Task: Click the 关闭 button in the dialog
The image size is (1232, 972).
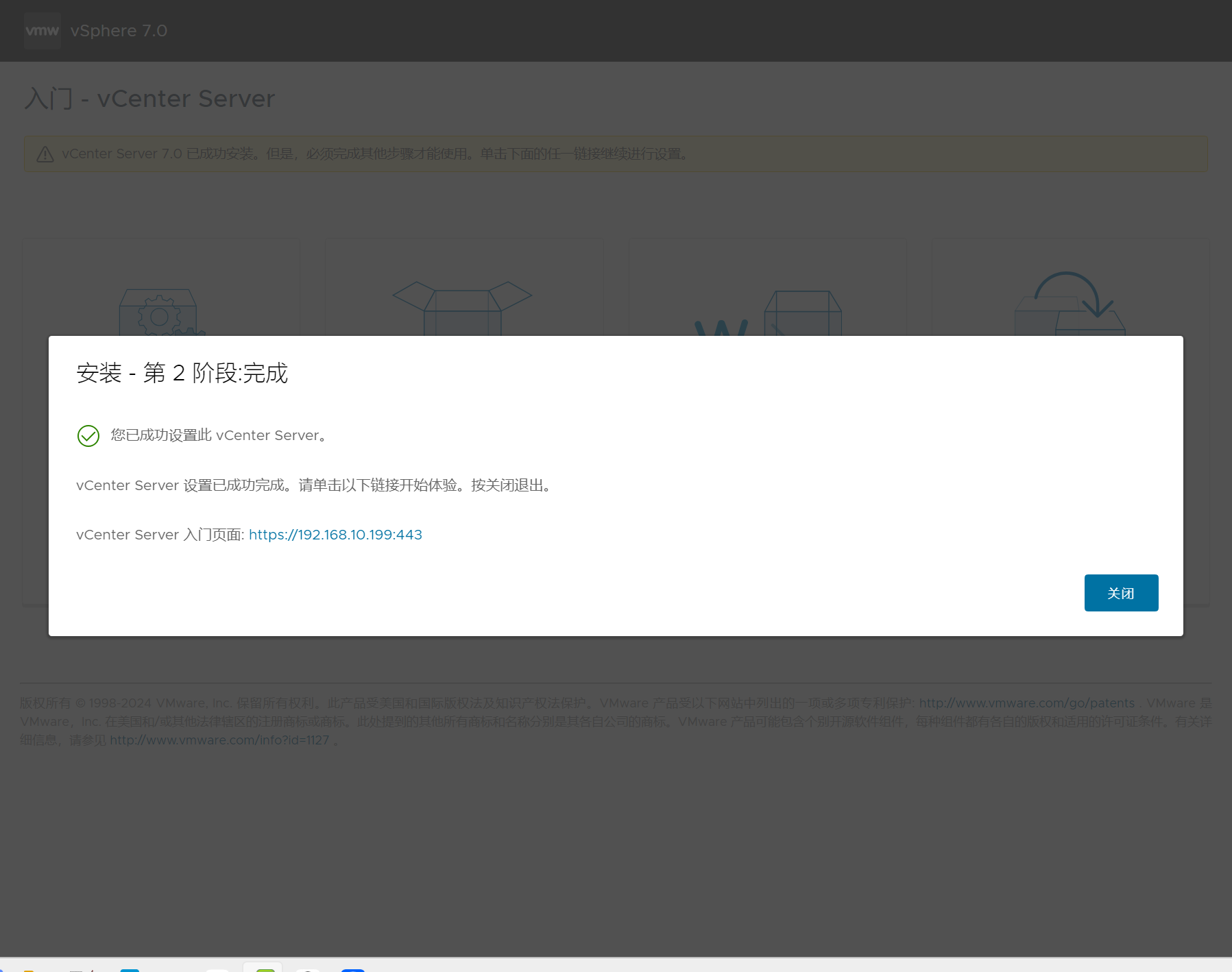Action: tap(1121, 593)
